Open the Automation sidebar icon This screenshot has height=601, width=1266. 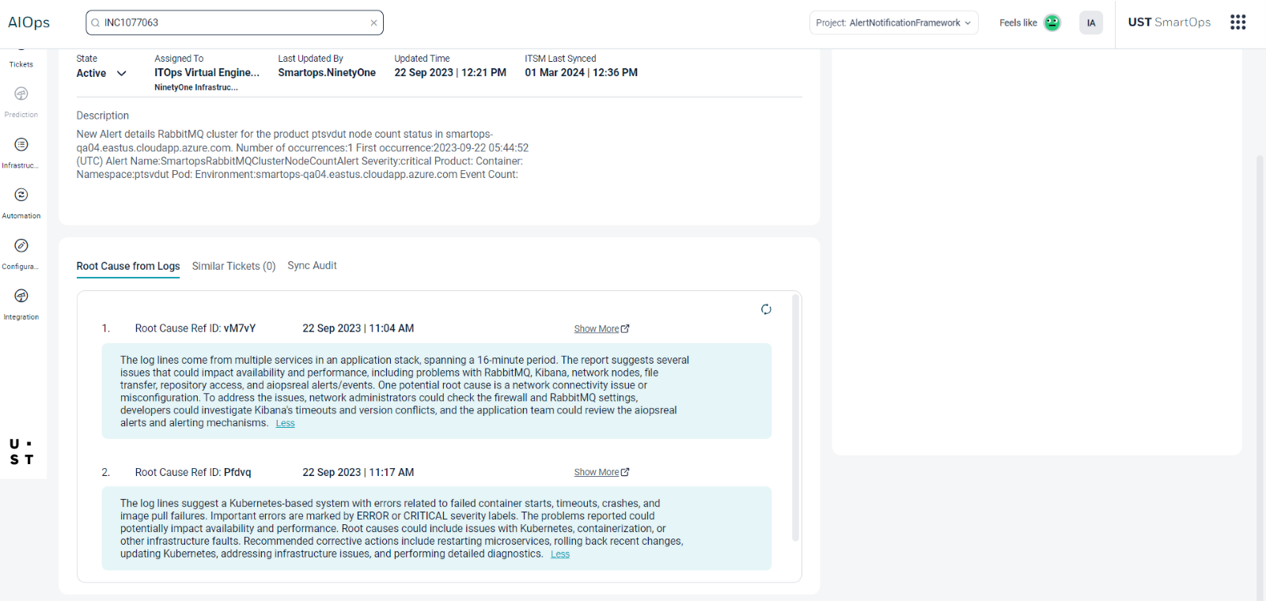tap(21, 196)
